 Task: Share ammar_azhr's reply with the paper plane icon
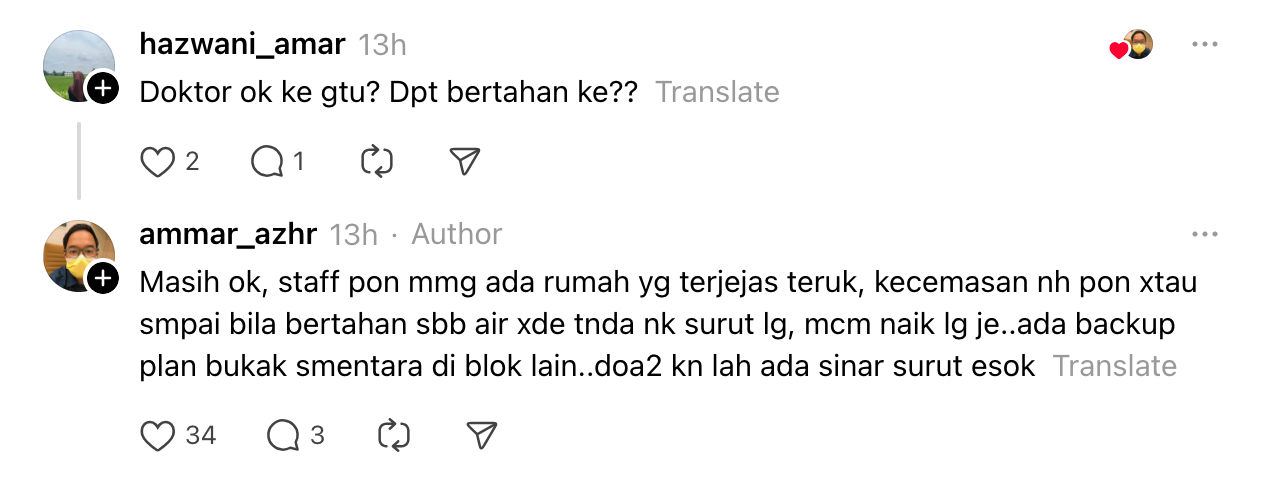481,435
